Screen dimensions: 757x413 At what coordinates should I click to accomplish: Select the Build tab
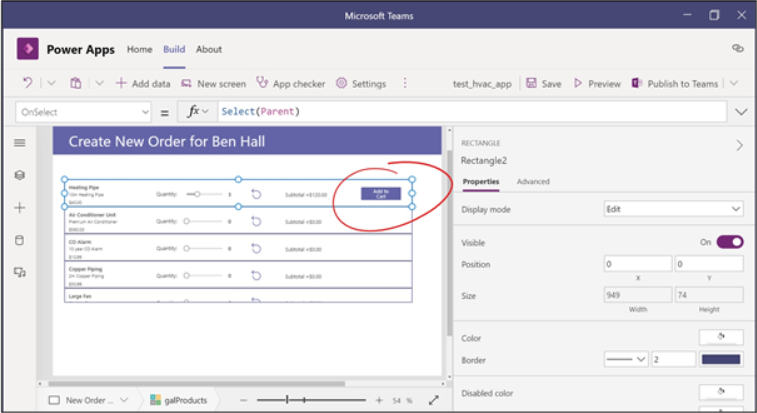[x=174, y=49]
